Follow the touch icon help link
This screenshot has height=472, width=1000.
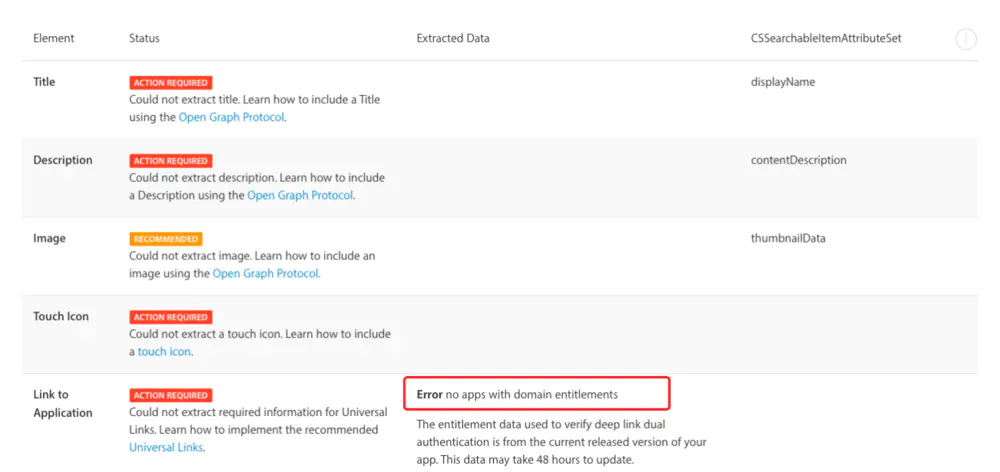[164, 351]
